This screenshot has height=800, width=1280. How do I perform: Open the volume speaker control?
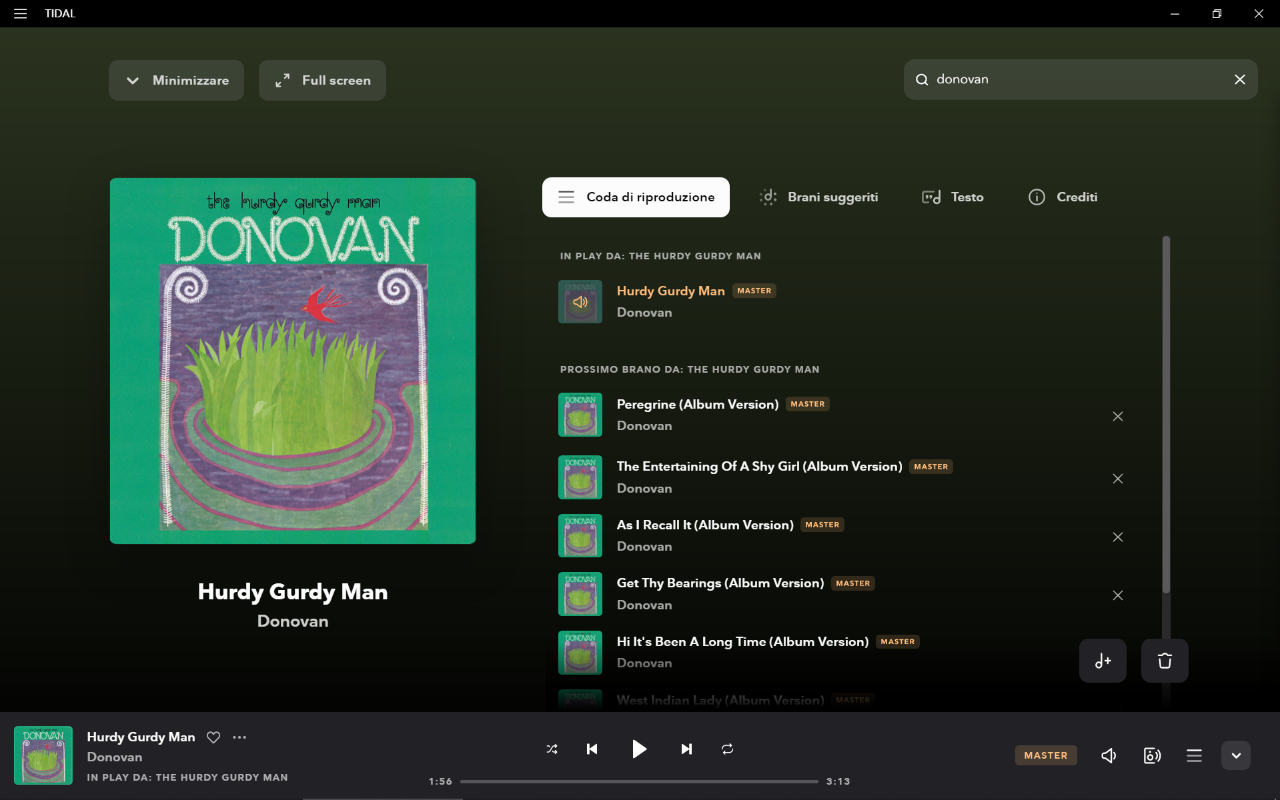coord(1108,756)
